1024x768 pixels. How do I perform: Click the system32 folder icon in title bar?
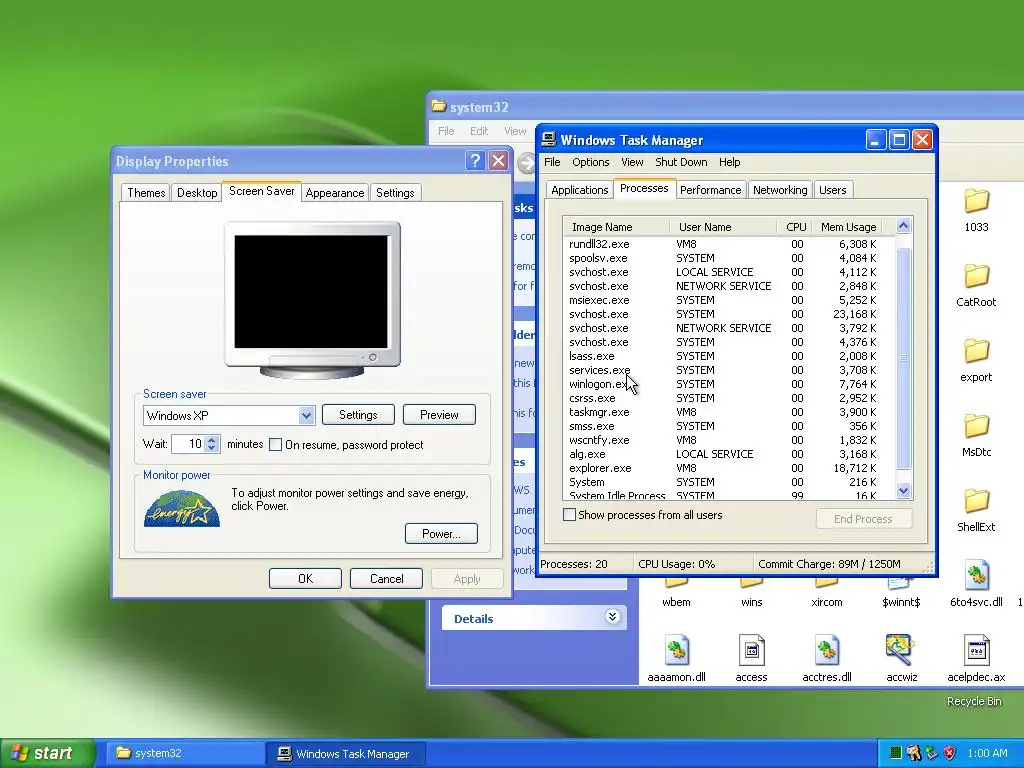pos(439,106)
